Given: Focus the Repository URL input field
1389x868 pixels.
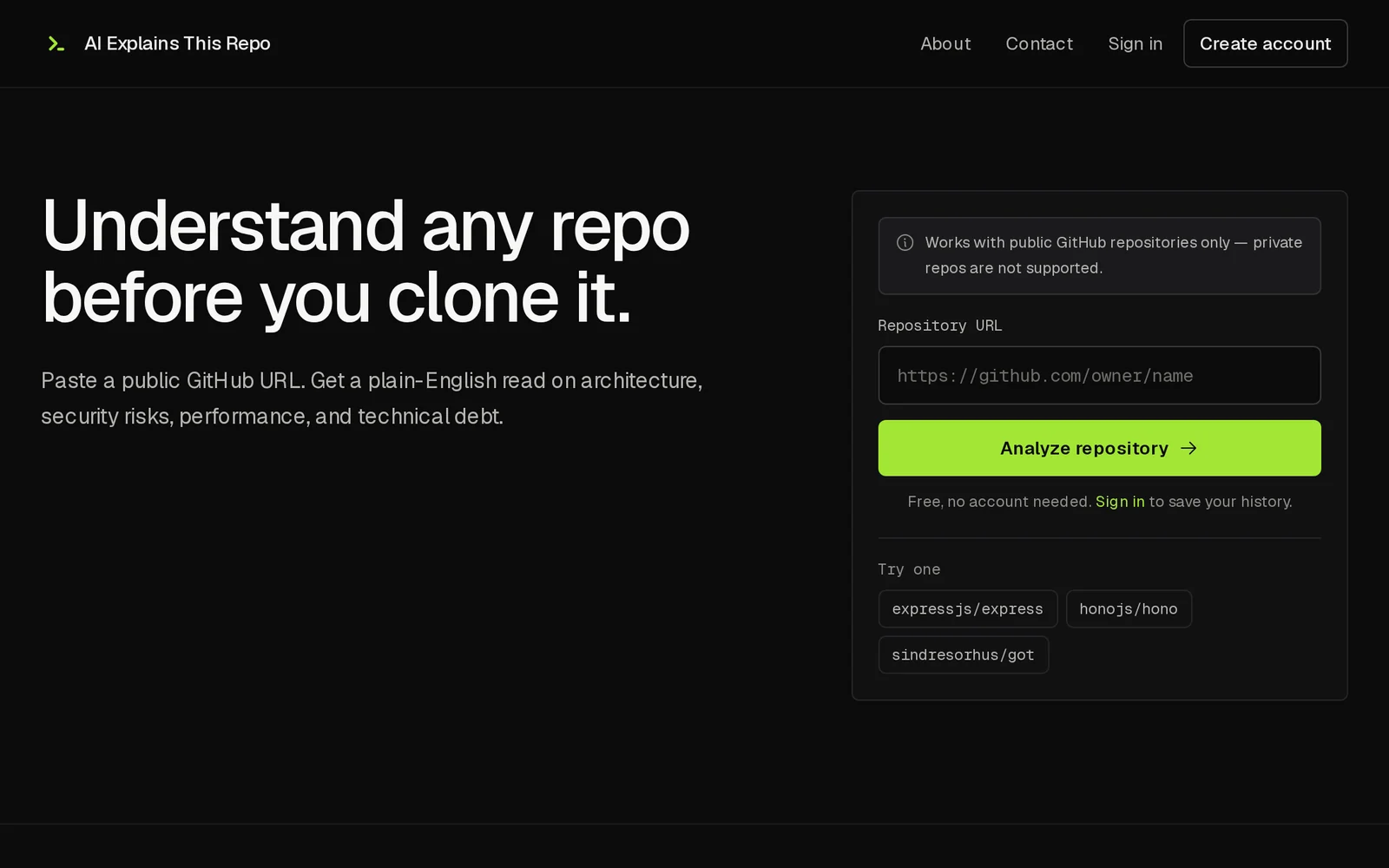Looking at the screenshot, I should click(x=1099, y=375).
